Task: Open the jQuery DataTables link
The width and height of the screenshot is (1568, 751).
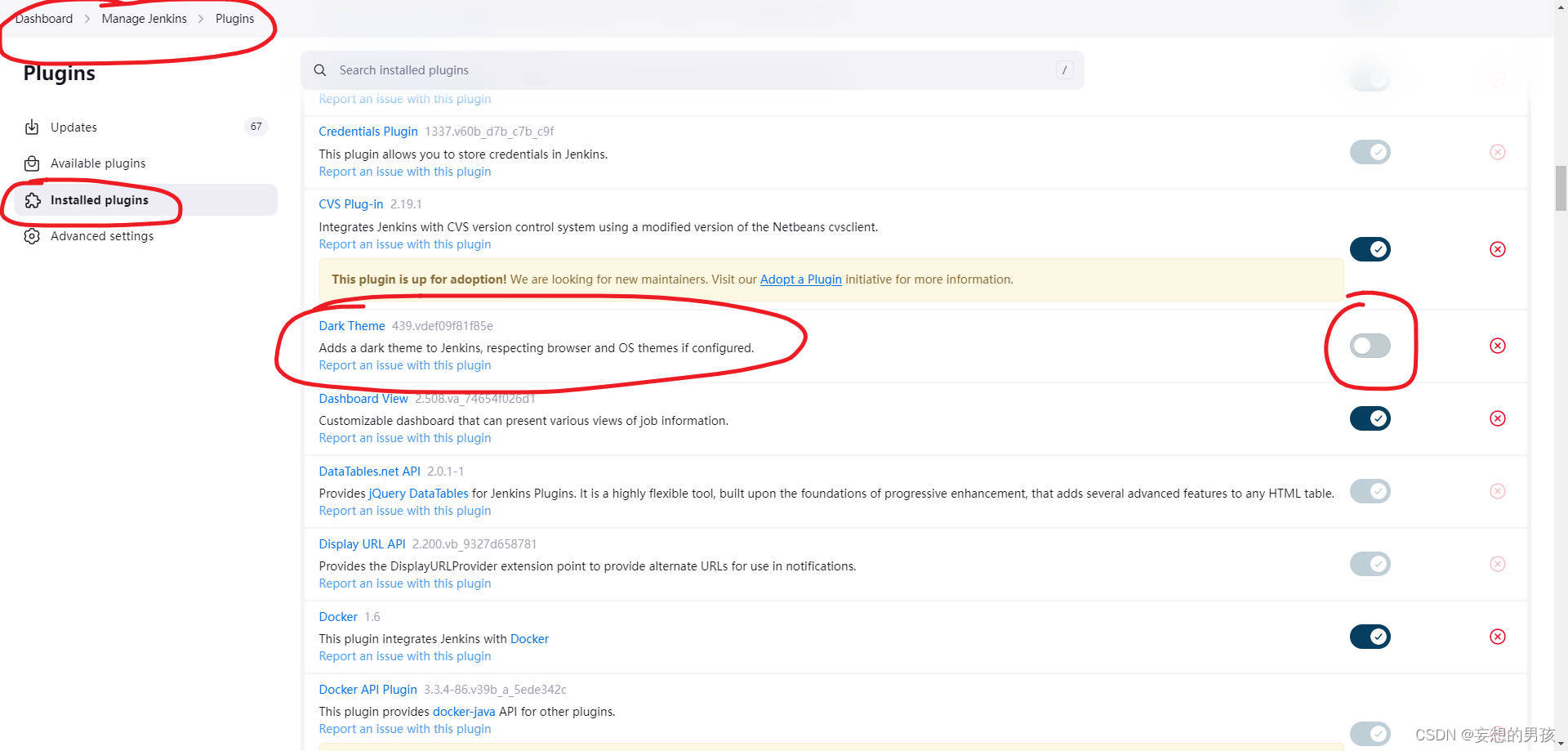Action: click(418, 494)
